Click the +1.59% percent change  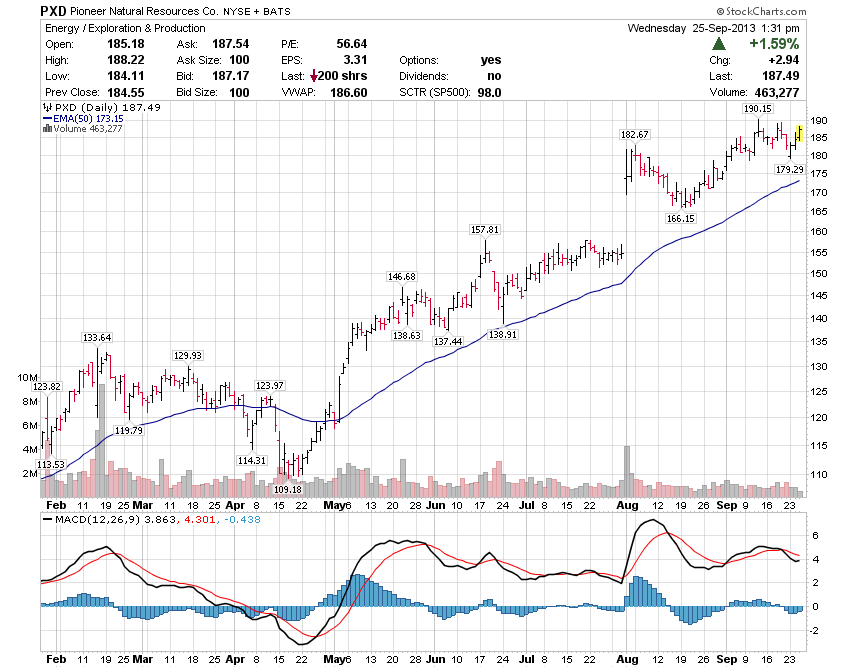(774, 44)
